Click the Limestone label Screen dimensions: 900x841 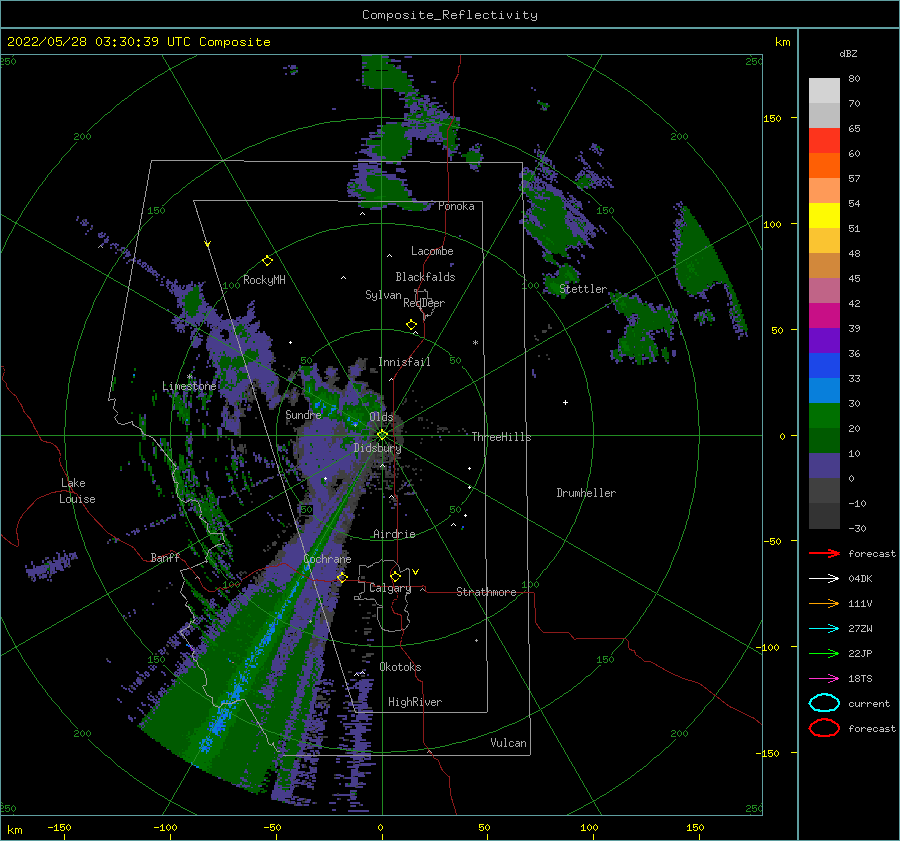[189, 386]
